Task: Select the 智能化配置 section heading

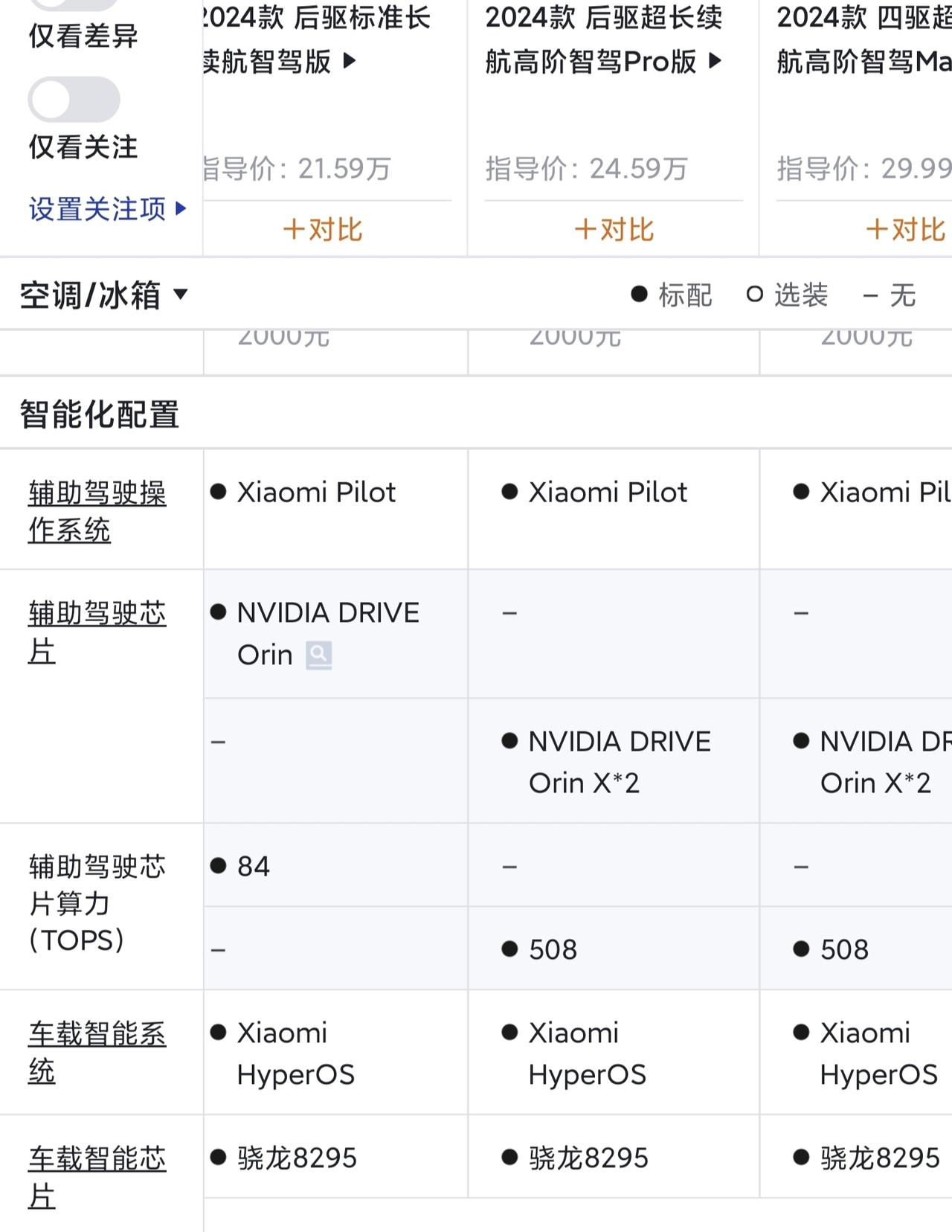Action: click(100, 414)
